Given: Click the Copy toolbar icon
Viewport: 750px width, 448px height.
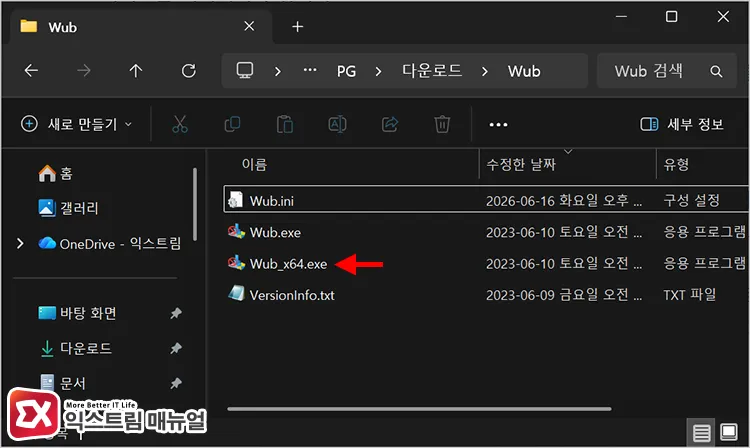Looking at the screenshot, I should (232, 124).
